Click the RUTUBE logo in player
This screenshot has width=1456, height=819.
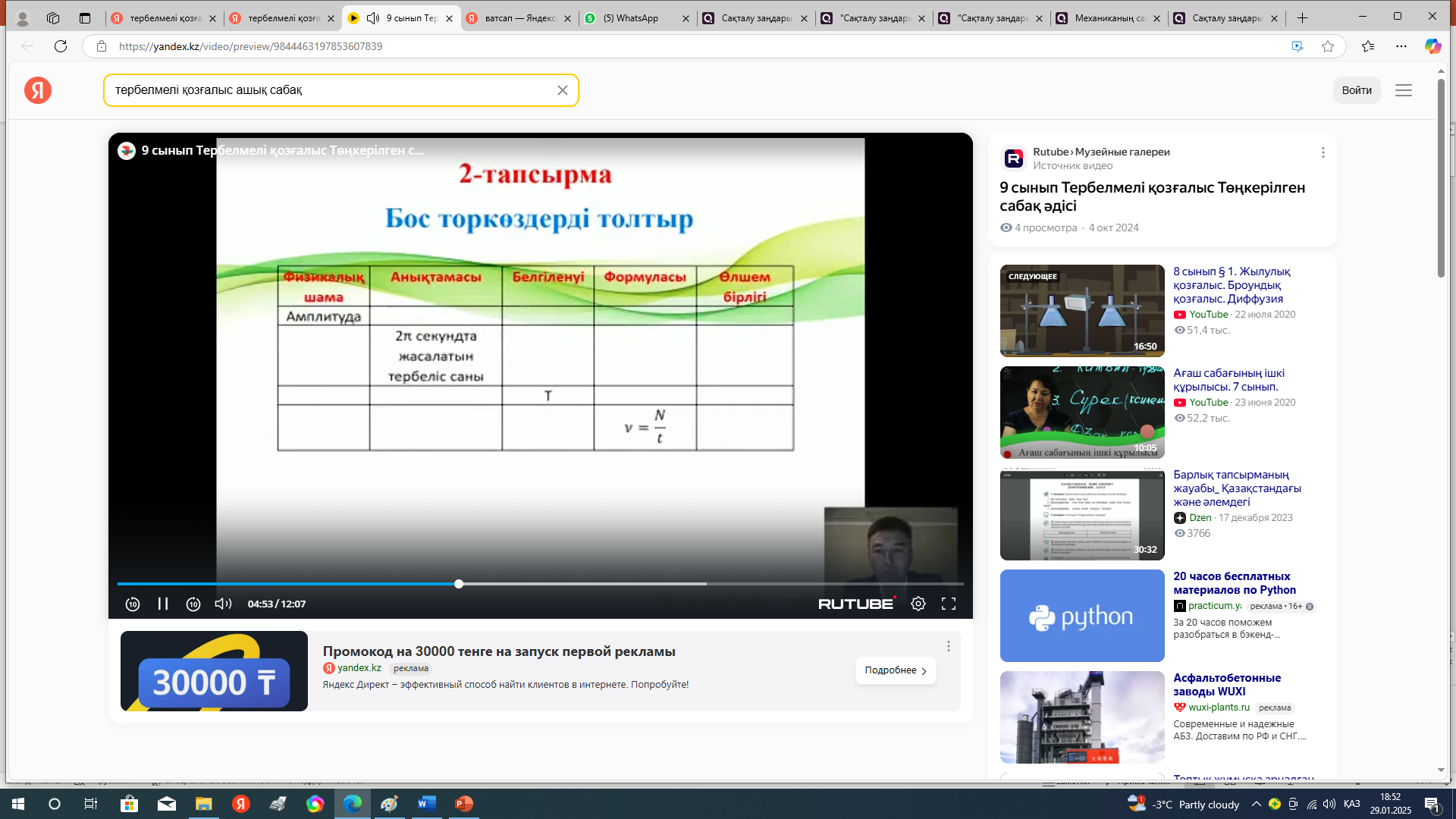856,604
